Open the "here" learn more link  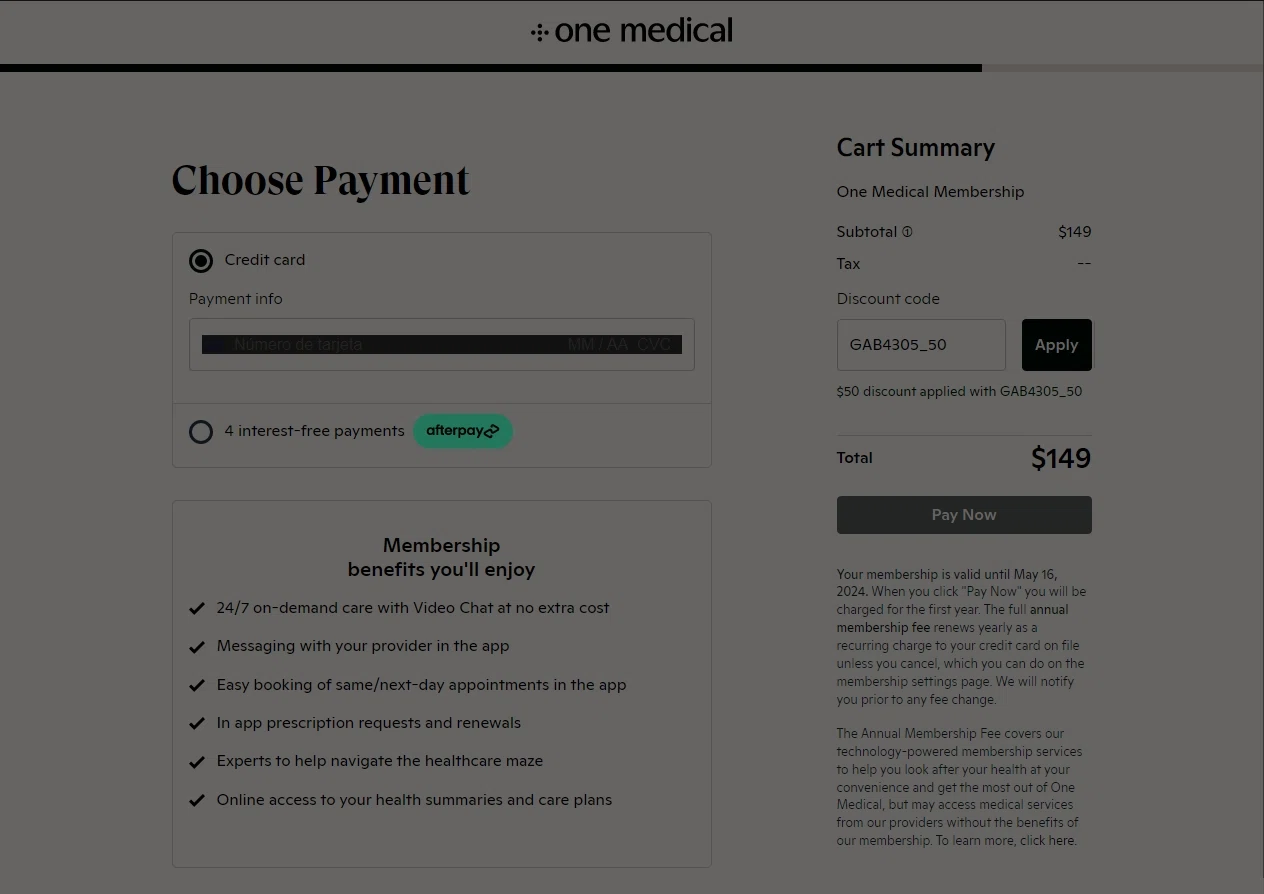click(1061, 841)
